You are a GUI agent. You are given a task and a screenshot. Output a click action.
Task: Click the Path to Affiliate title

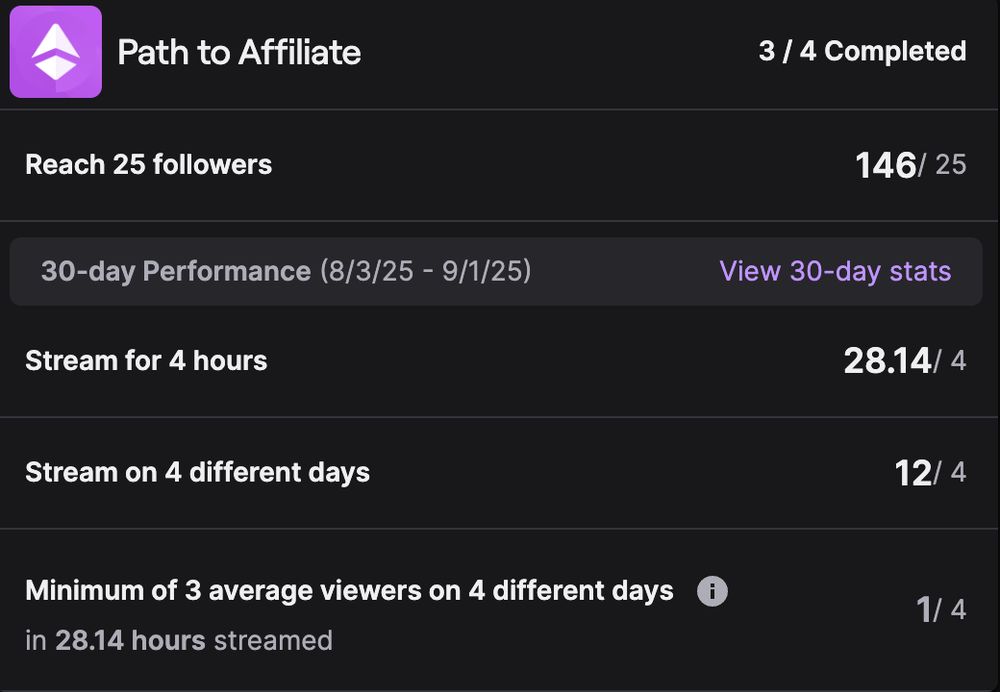(x=239, y=52)
